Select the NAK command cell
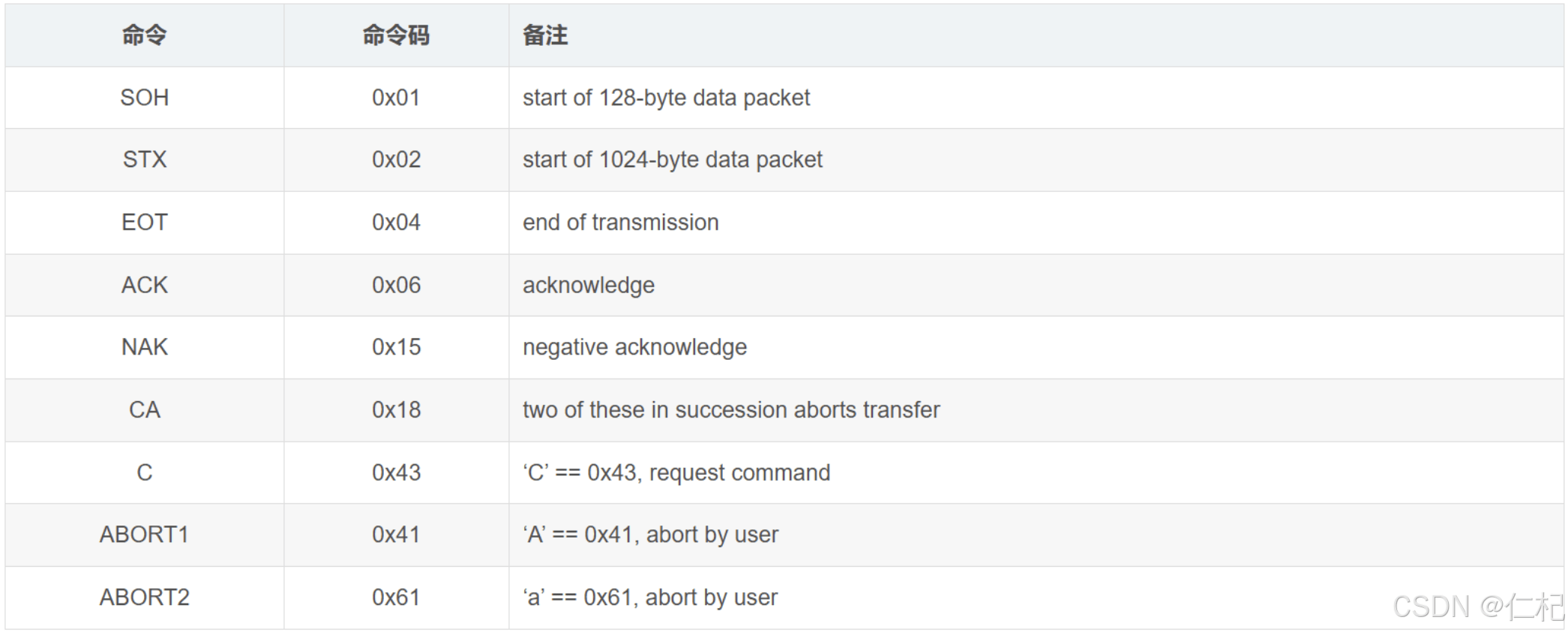1568x632 pixels. click(144, 347)
